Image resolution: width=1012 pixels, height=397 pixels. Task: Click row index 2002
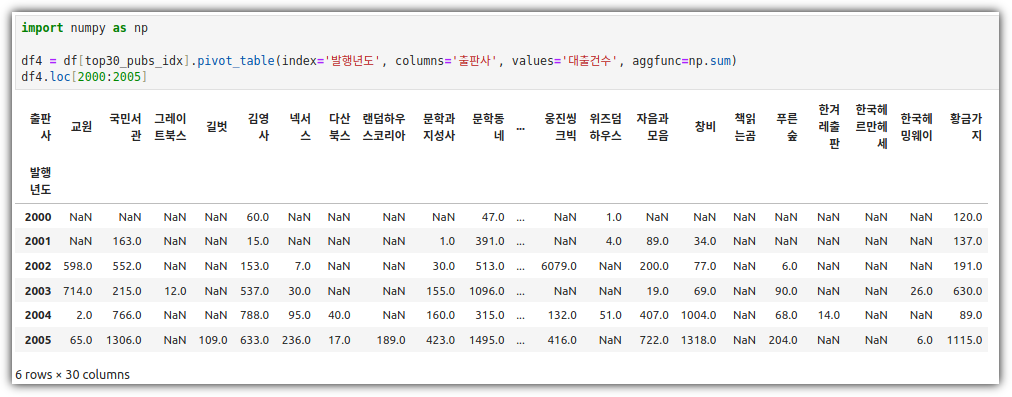pos(38,265)
